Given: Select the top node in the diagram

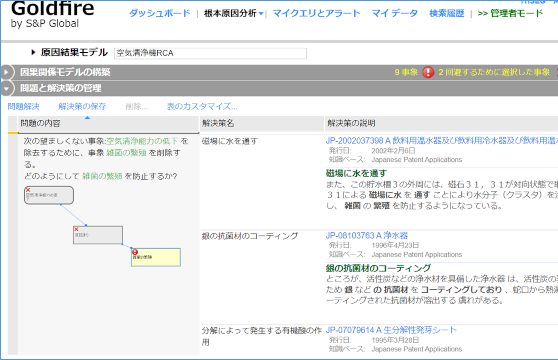Looking at the screenshot, I should click(49, 195).
